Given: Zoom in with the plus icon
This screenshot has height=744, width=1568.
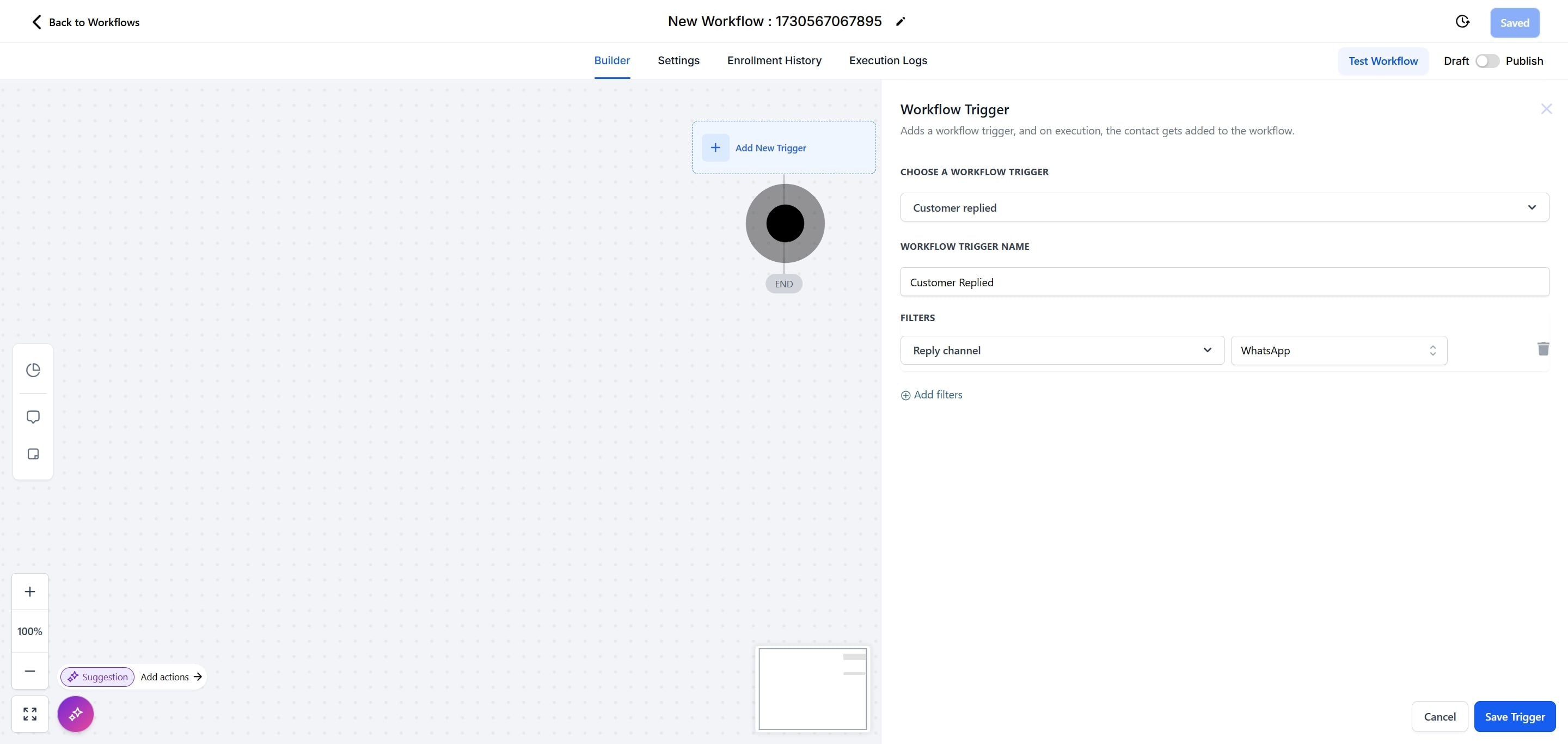Looking at the screenshot, I should [x=30, y=591].
